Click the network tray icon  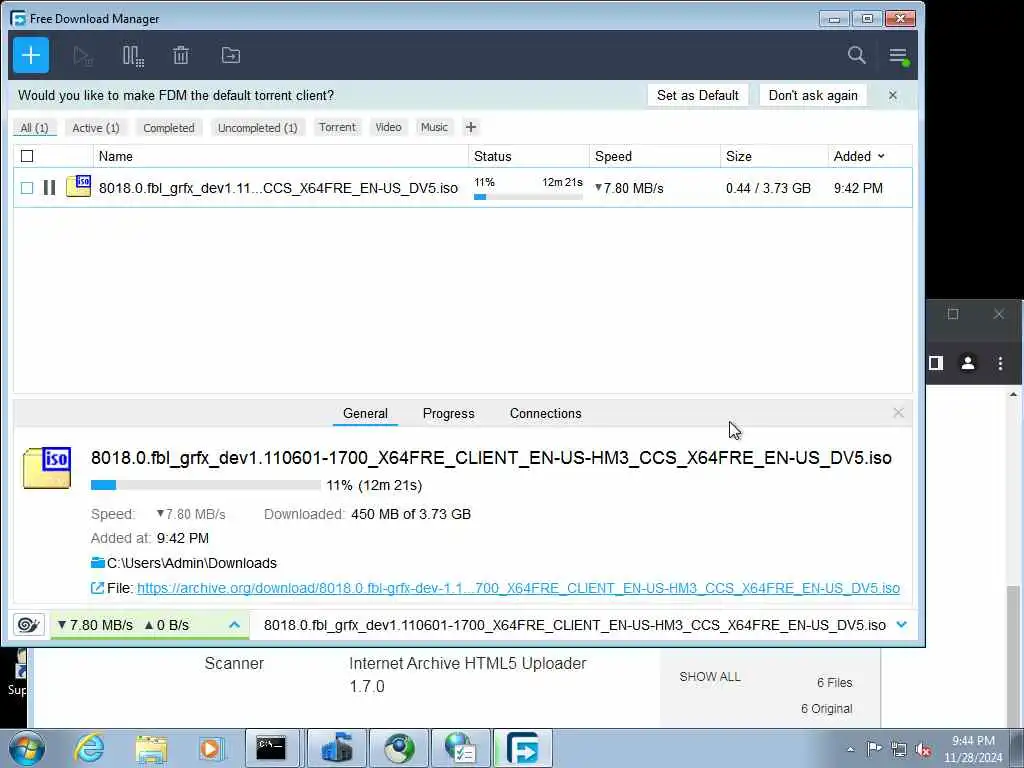tap(899, 749)
